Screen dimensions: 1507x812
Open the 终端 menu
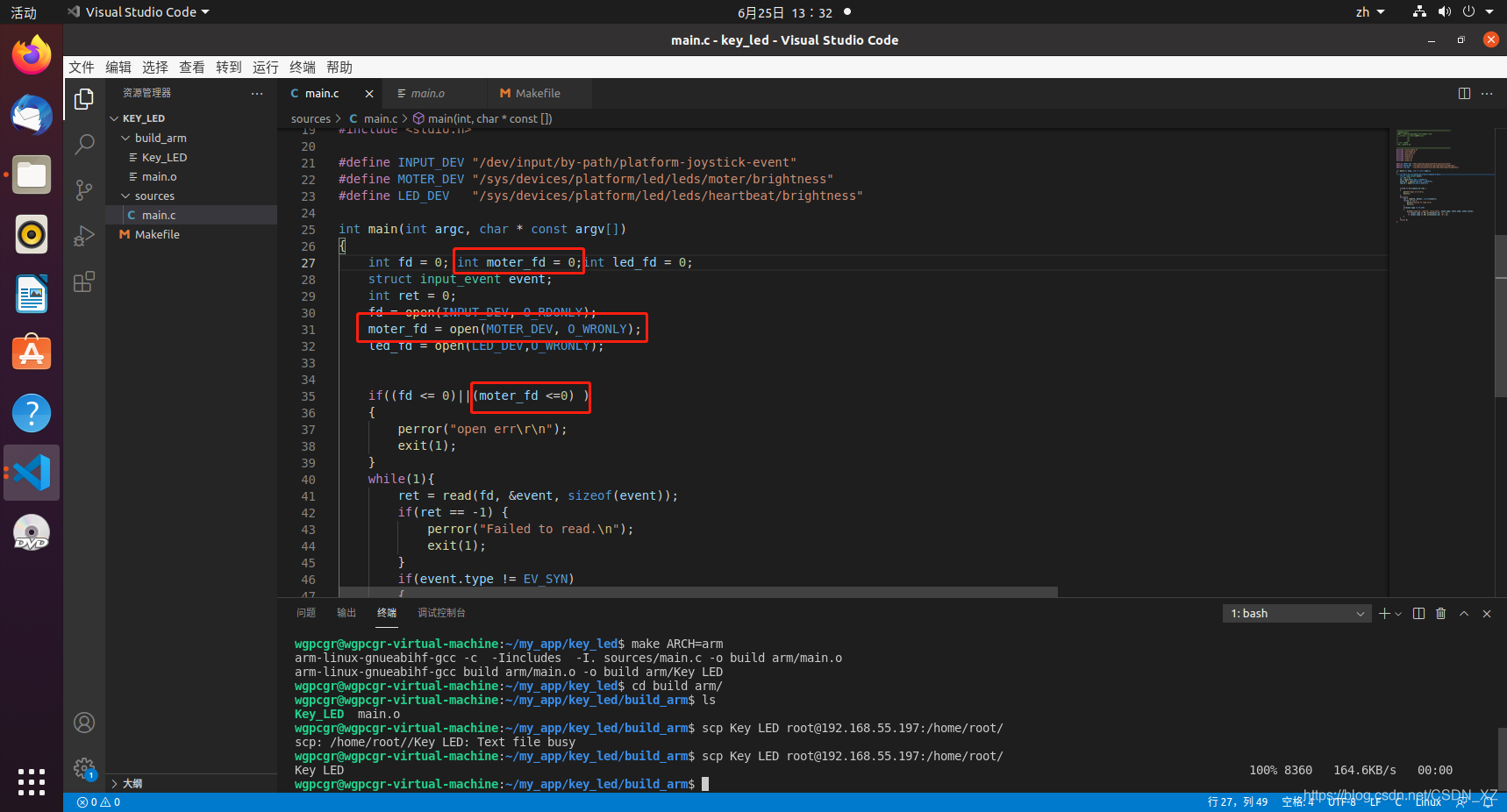(303, 68)
